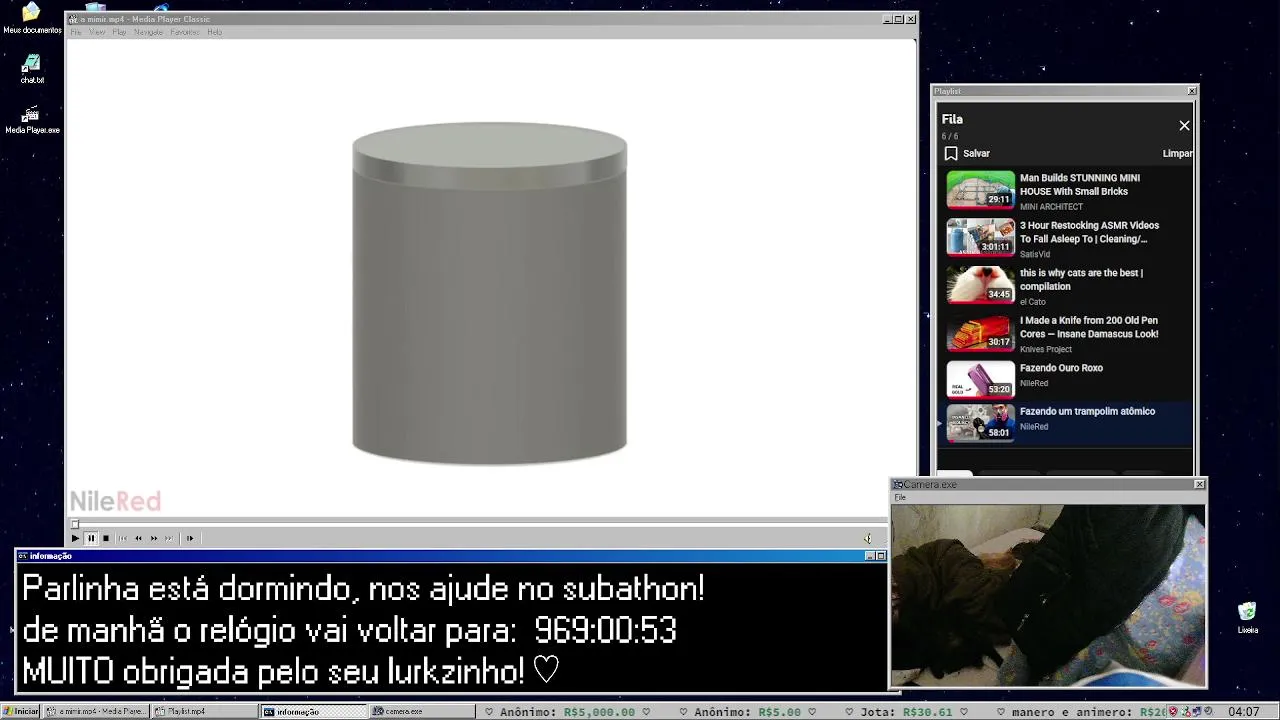Click the subathon timer value 969:00:53
The height and width of the screenshot is (720, 1280).
pyautogui.click(x=605, y=630)
